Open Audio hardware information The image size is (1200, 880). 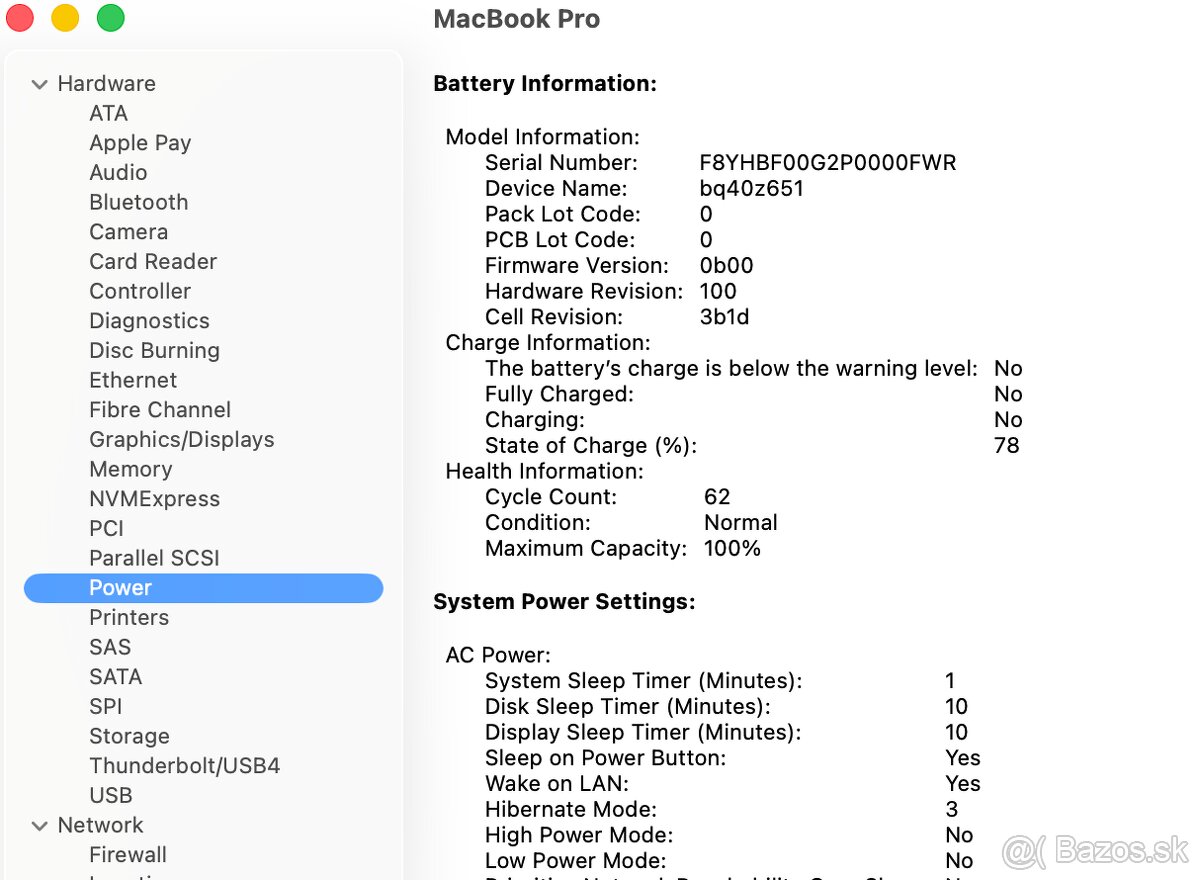tap(118, 172)
